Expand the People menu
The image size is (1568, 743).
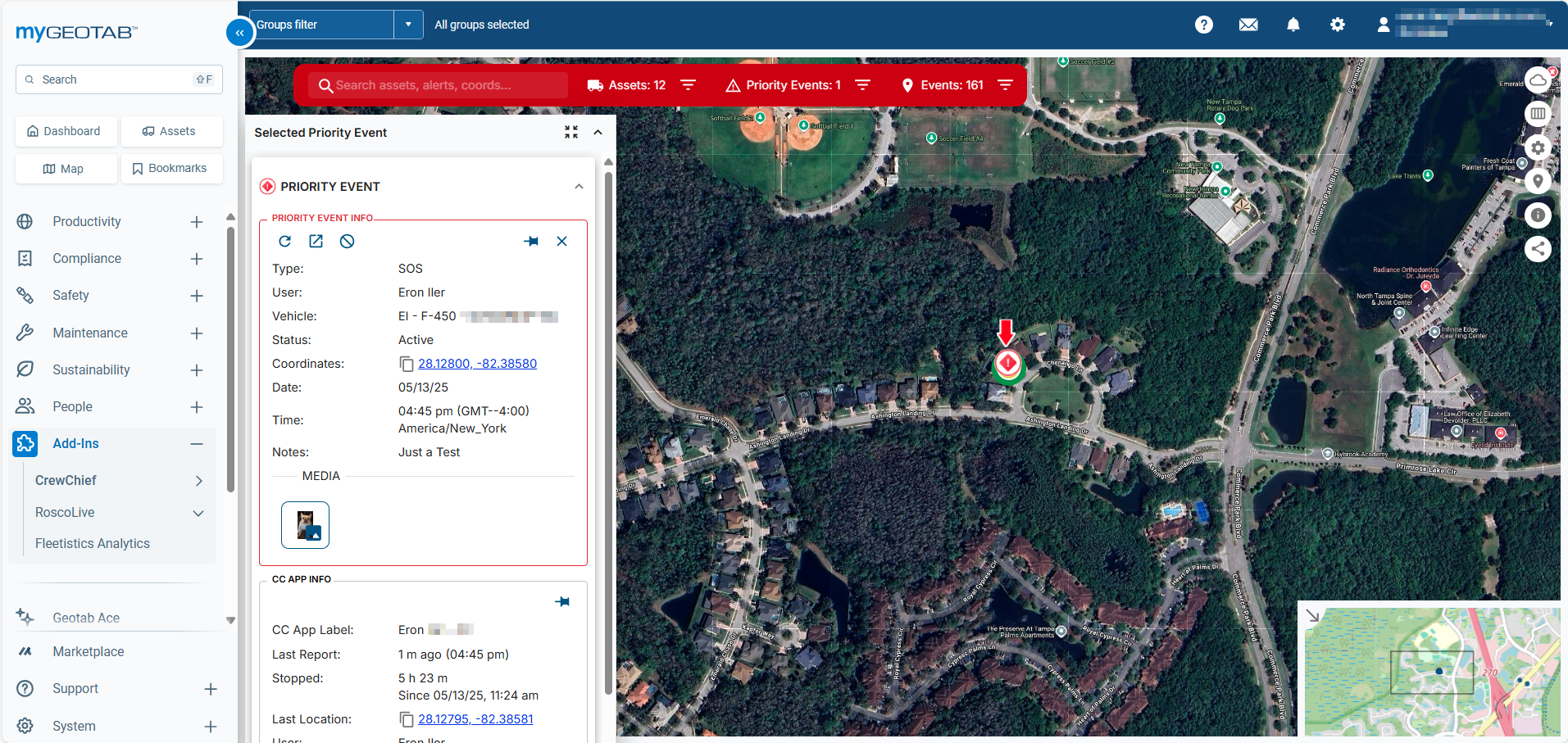click(x=197, y=407)
